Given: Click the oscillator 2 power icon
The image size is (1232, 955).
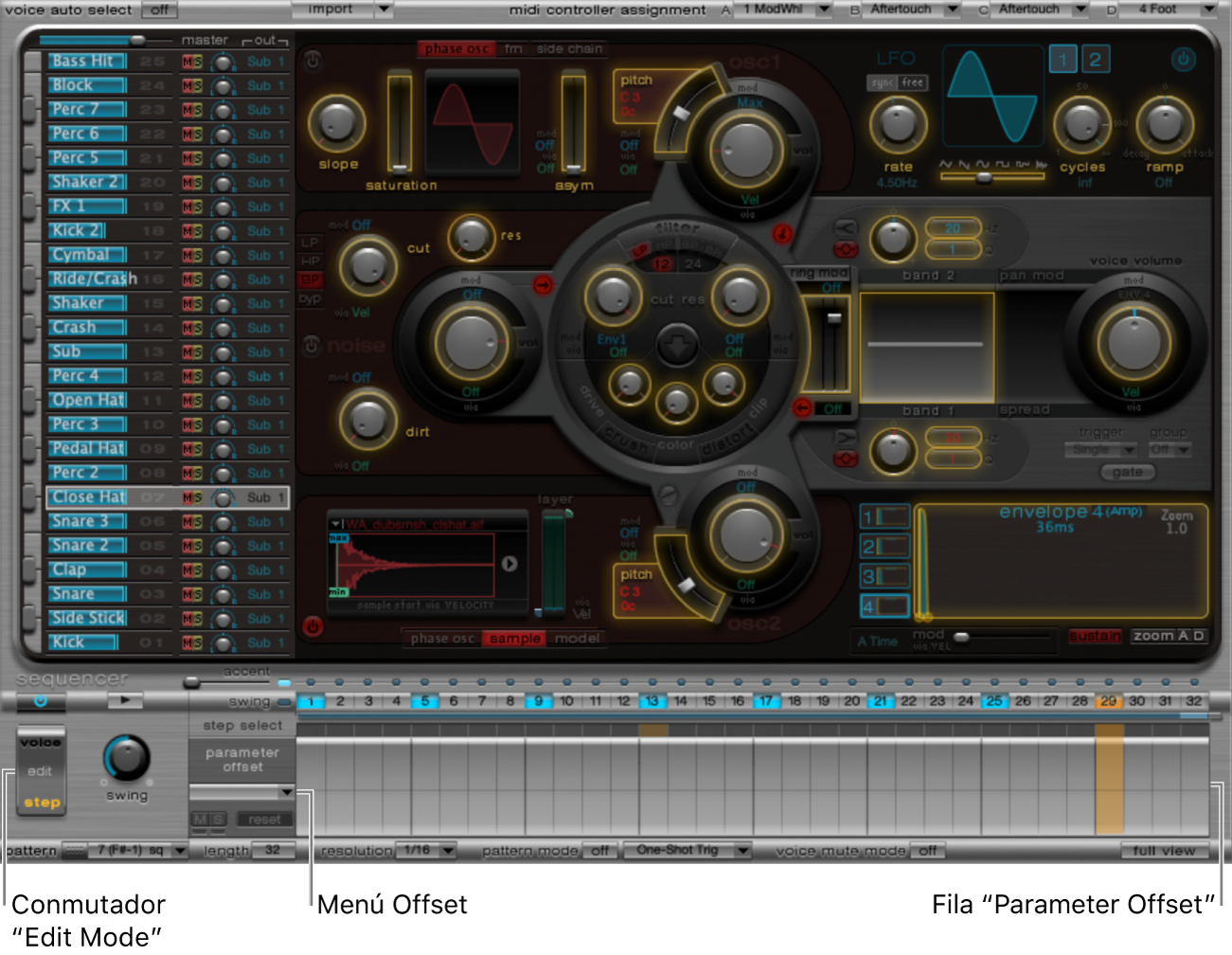Looking at the screenshot, I should pos(312,626).
